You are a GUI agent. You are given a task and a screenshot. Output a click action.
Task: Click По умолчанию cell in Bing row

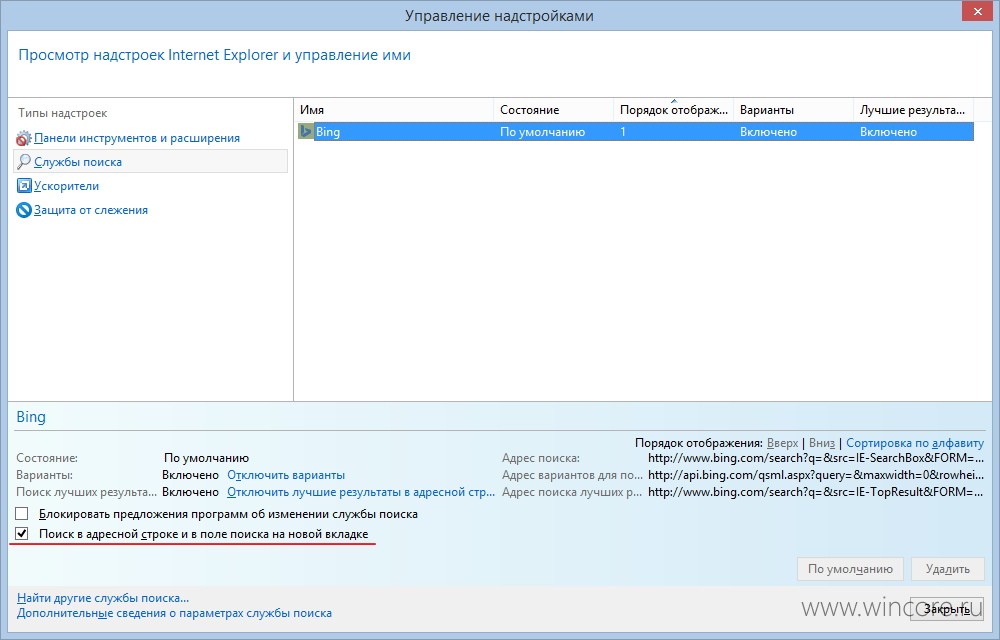click(x=542, y=132)
